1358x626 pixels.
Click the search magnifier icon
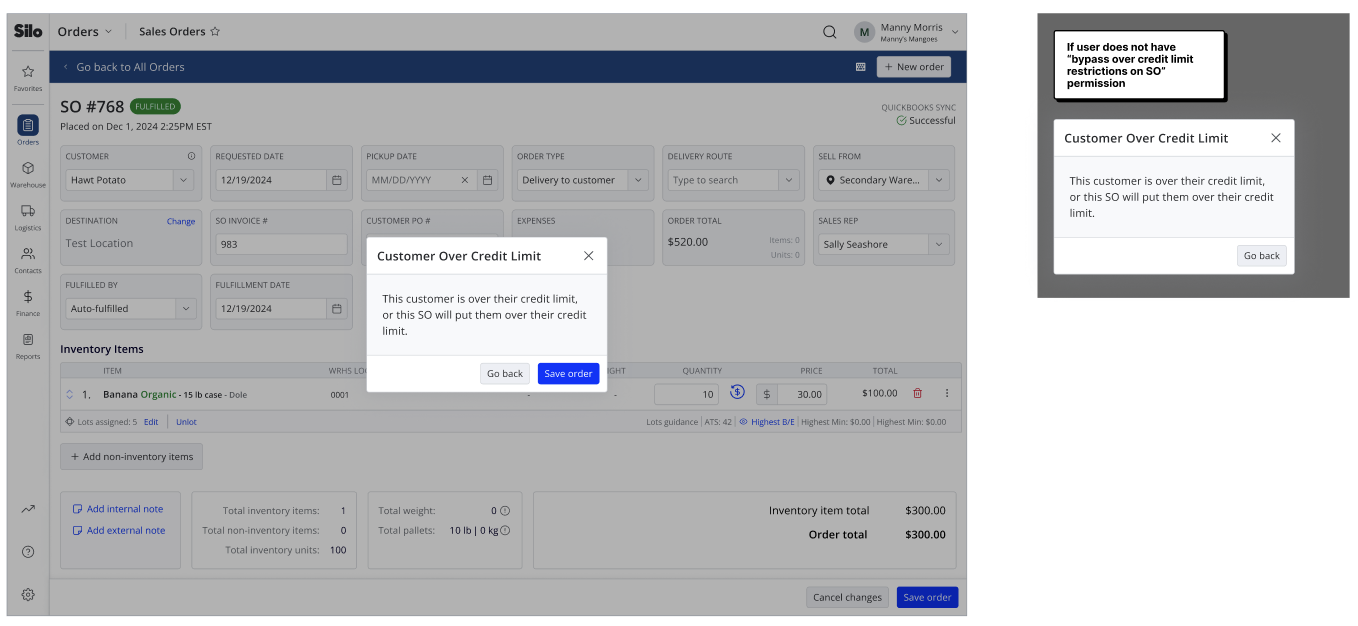tap(830, 32)
